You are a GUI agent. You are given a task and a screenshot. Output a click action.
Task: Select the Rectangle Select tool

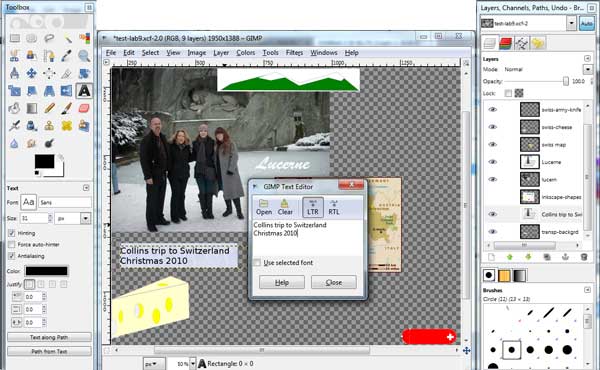15,38
